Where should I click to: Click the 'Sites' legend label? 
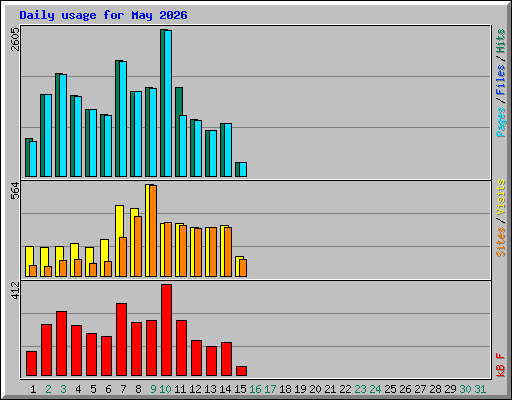501,242
